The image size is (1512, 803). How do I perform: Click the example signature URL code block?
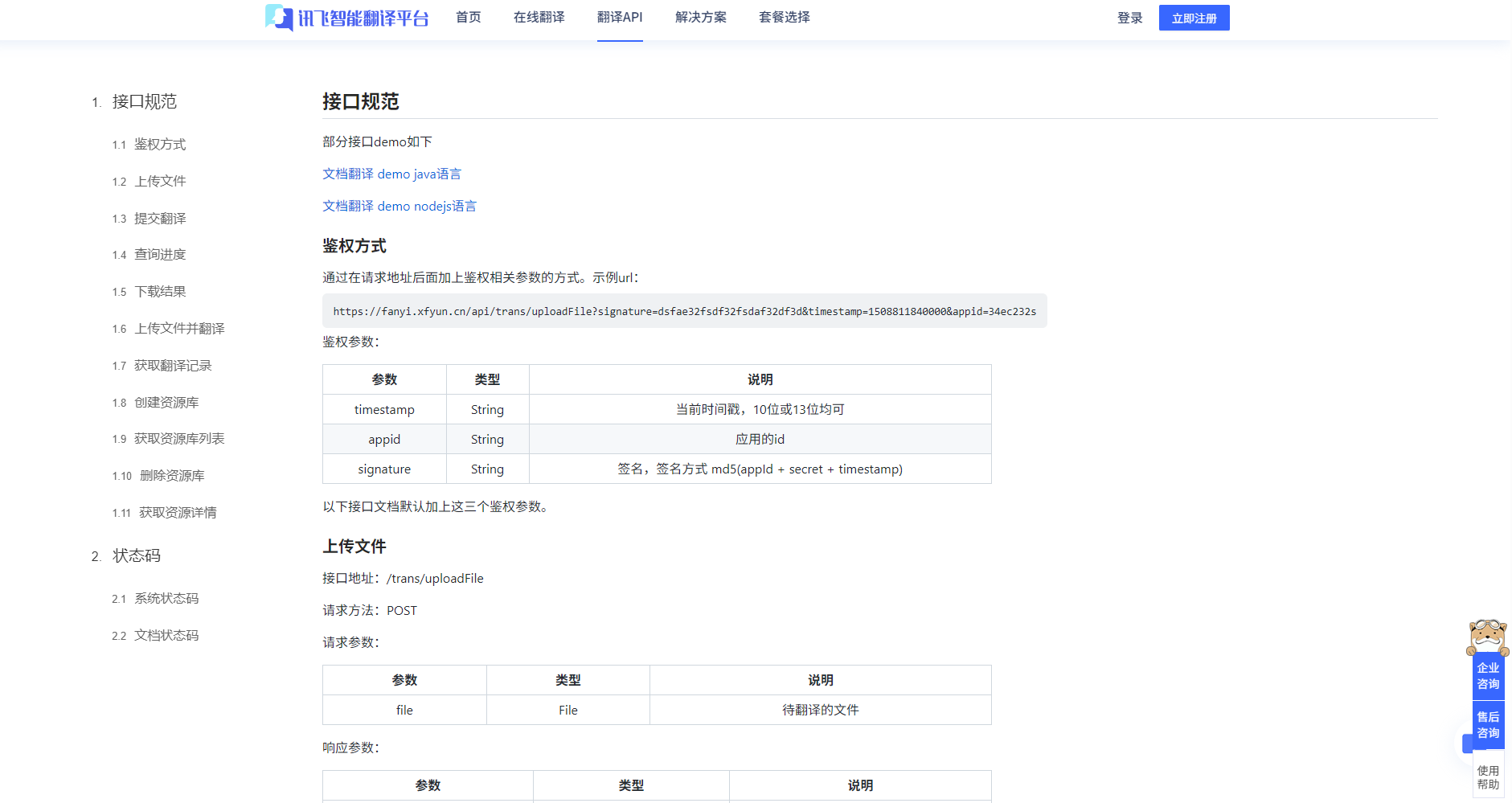[684, 311]
